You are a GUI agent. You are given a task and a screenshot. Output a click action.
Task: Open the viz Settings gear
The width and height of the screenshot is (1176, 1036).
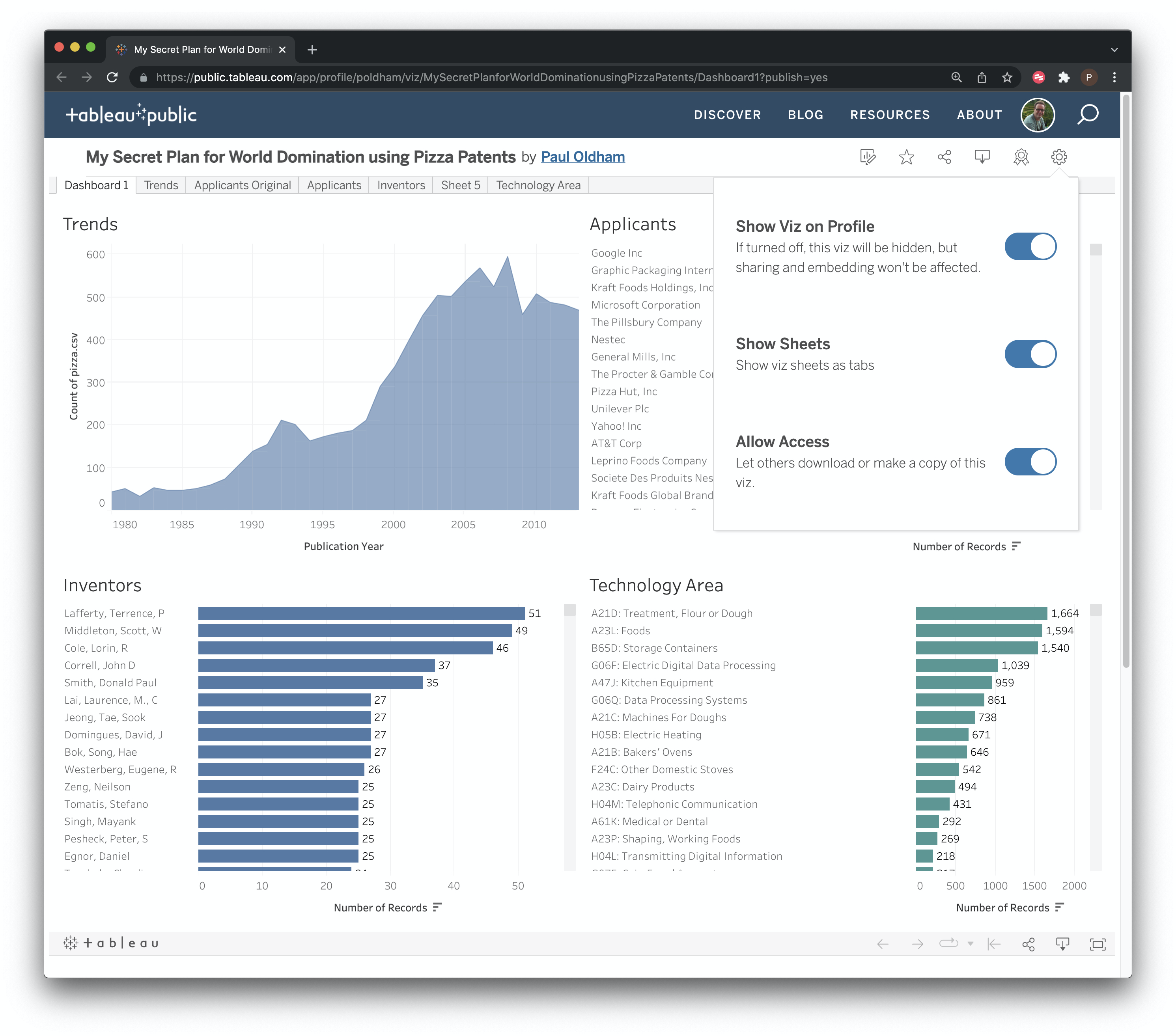tap(1059, 157)
